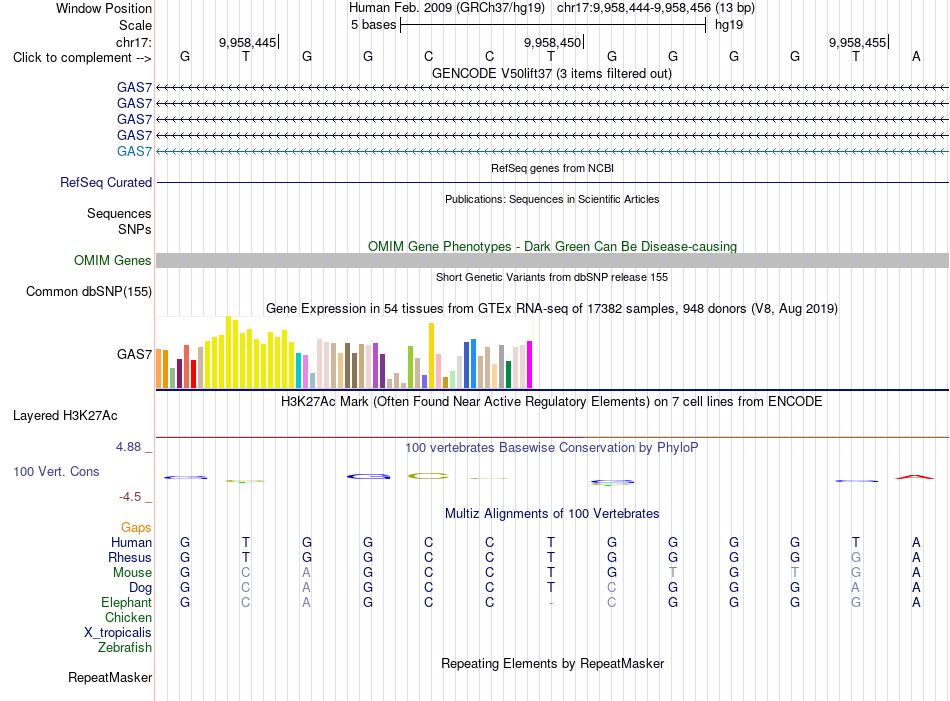Viewport: 950px width, 701px height.
Task: Click the cyan bar in GTEx expression chart
Action: point(298,371)
